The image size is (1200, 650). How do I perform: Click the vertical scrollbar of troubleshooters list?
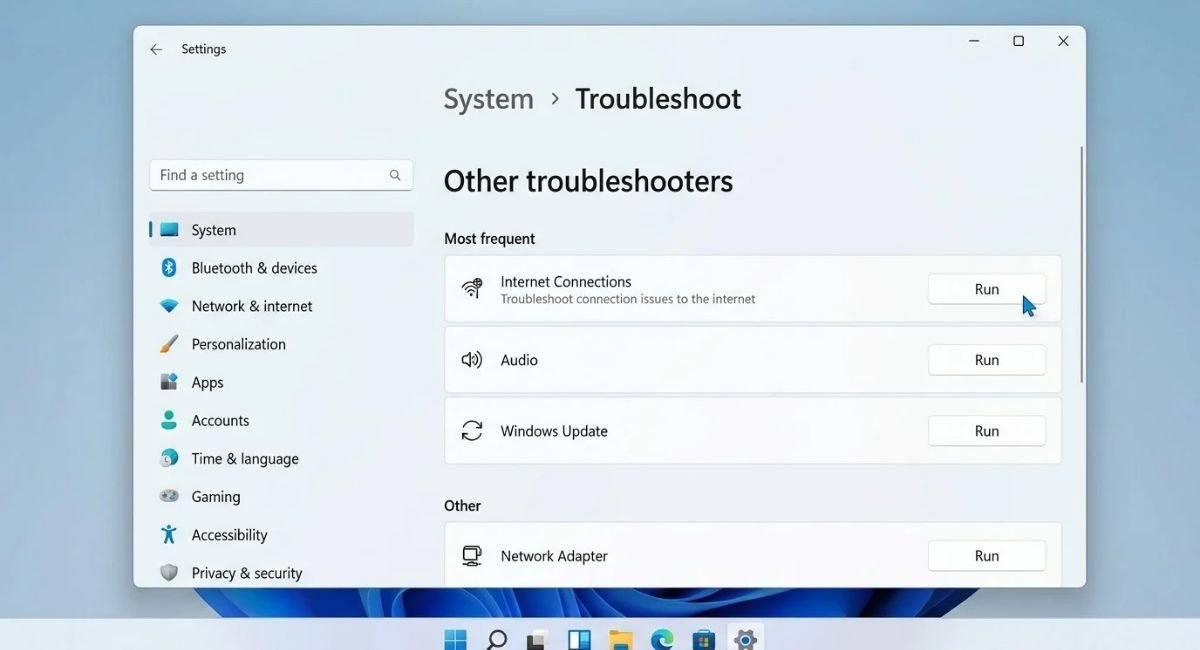coord(1081,264)
